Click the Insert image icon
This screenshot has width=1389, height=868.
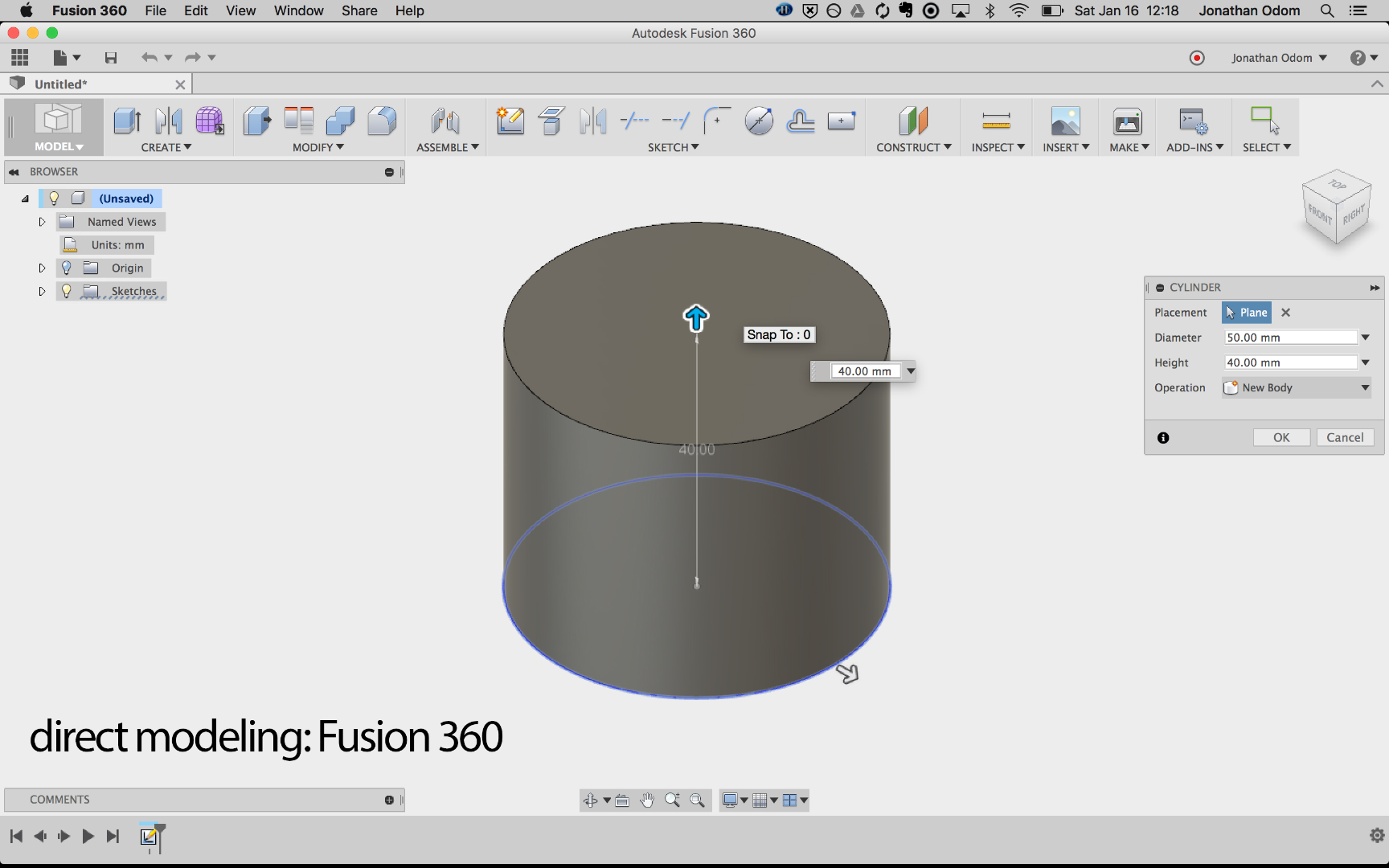click(x=1065, y=121)
